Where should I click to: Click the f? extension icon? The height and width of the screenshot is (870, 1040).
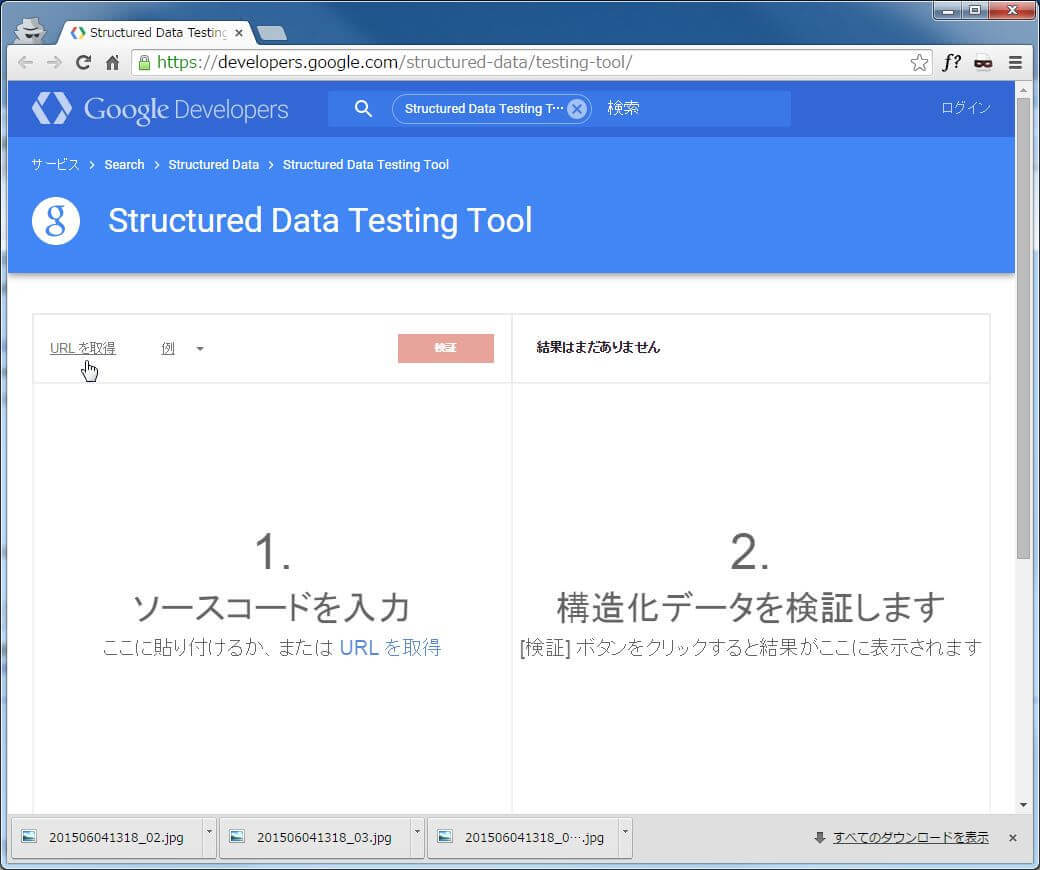click(x=951, y=62)
